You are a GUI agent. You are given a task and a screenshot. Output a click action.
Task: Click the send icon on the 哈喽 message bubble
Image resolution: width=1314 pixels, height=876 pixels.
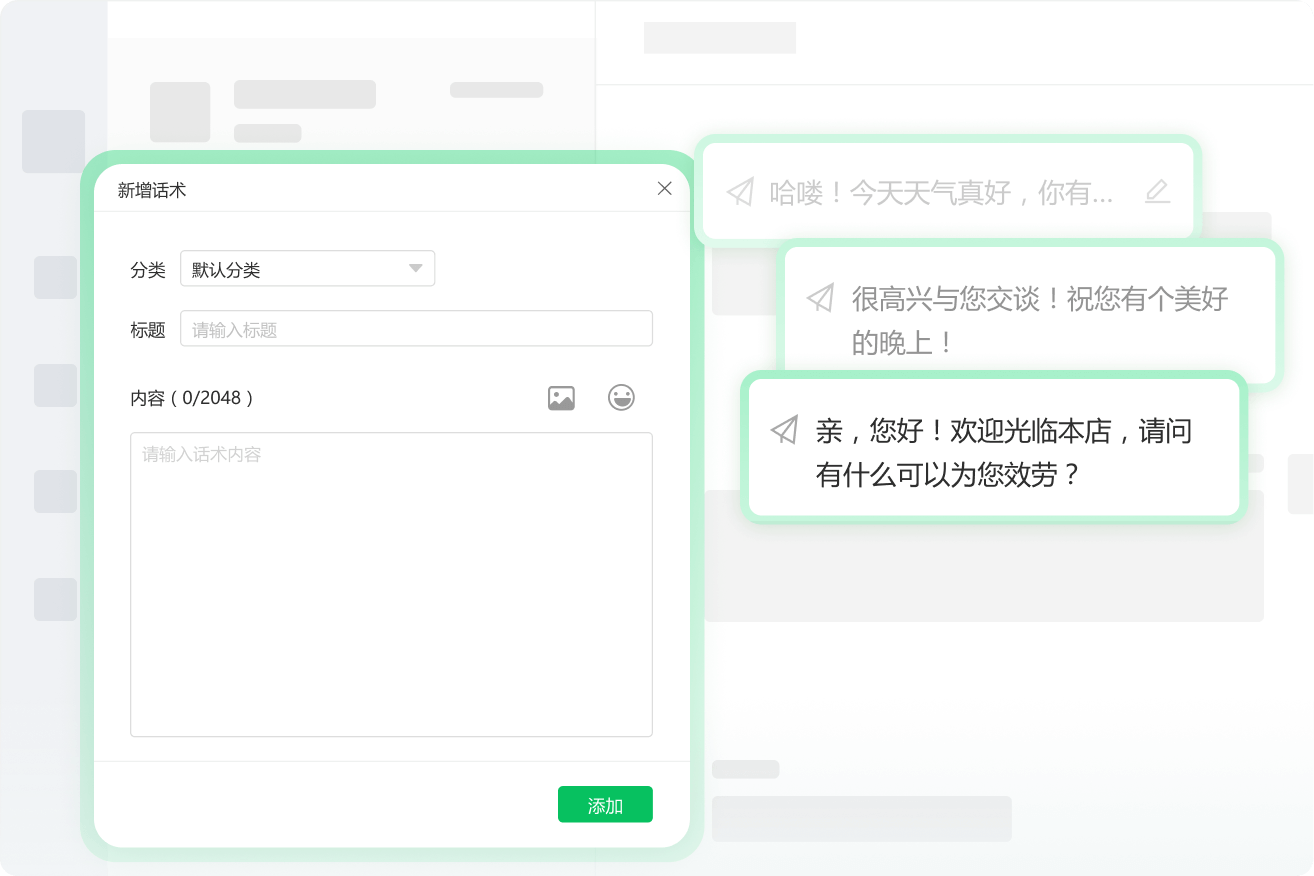click(740, 192)
